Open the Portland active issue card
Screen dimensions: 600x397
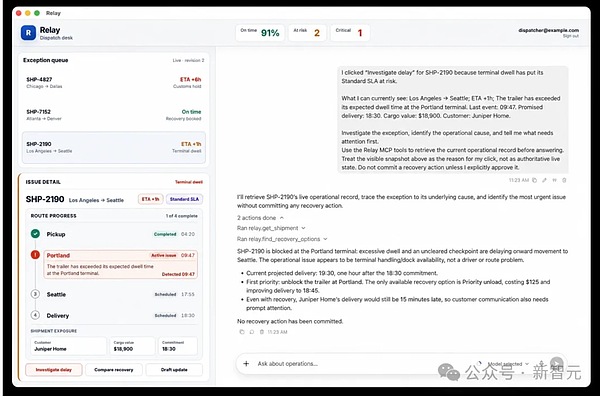tap(121, 264)
